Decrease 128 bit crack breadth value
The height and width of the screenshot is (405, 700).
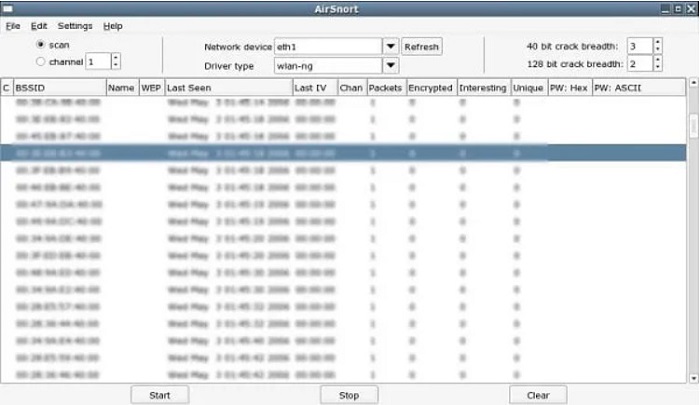[658, 67]
